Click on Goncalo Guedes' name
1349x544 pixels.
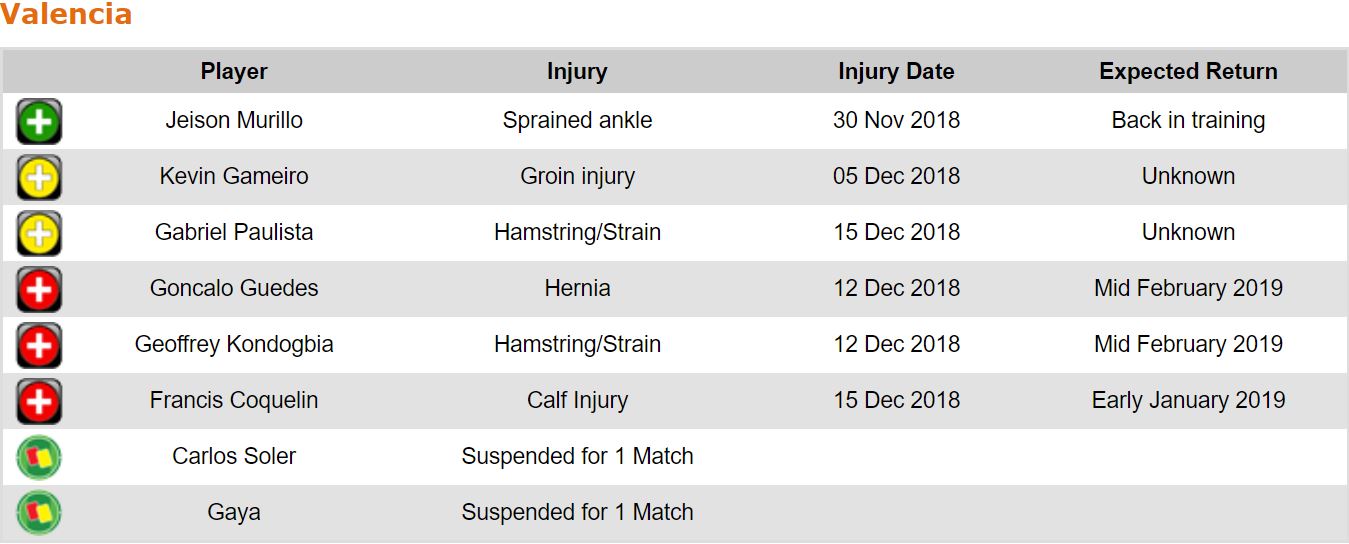pos(234,288)
